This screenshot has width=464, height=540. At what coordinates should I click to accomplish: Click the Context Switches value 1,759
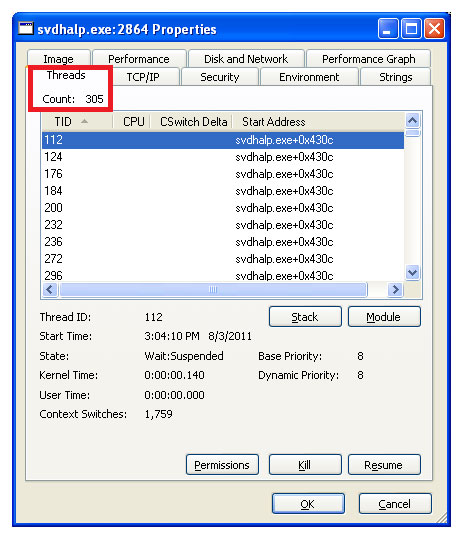(158, 414)
